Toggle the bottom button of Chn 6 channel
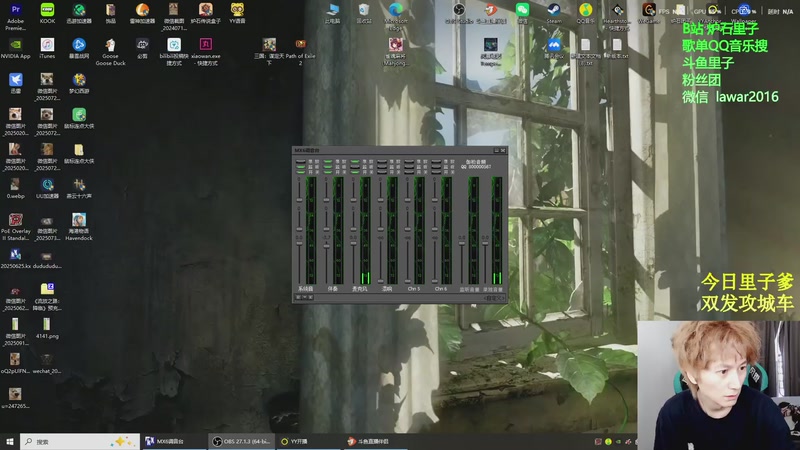Screen dimensions: 800x450 coord(436,171)
